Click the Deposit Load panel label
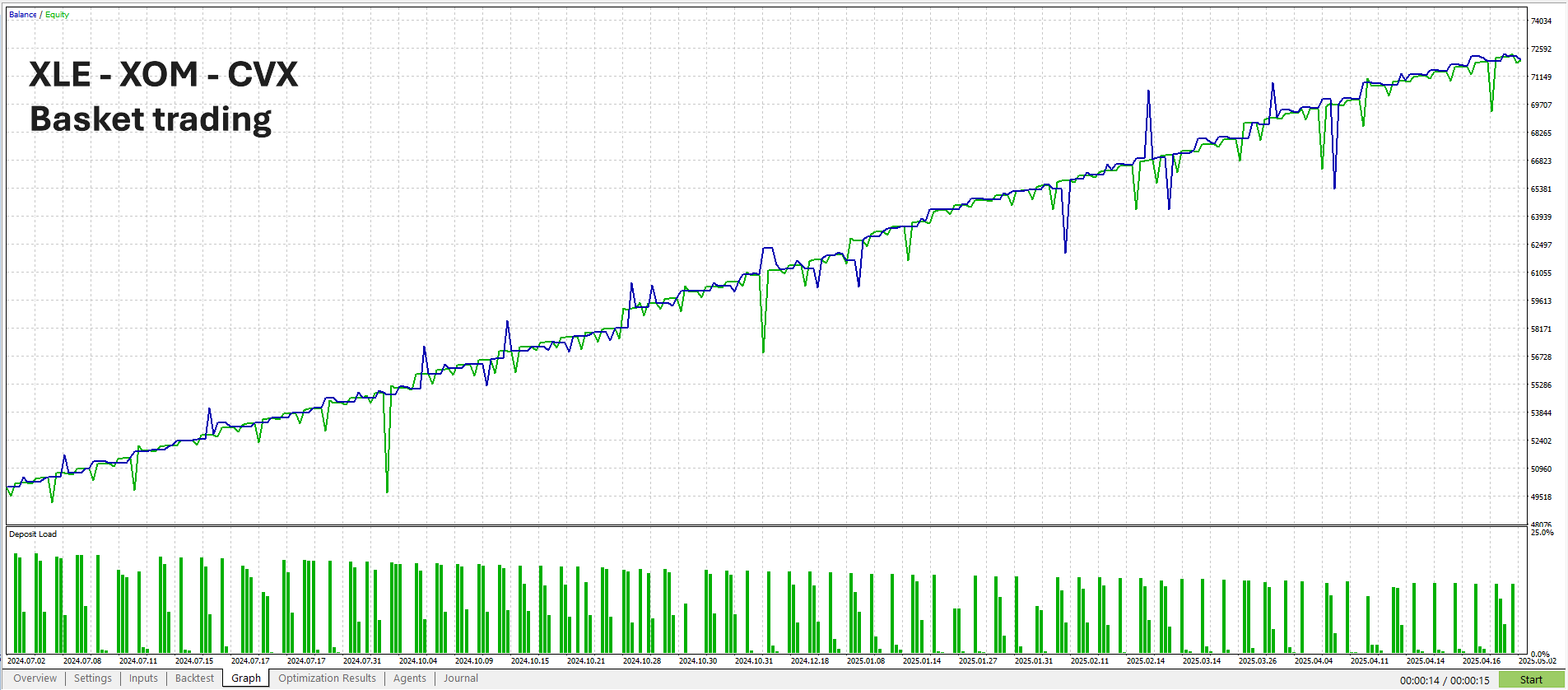This screenshot has height=690, width=1568. tap(33, 534)
